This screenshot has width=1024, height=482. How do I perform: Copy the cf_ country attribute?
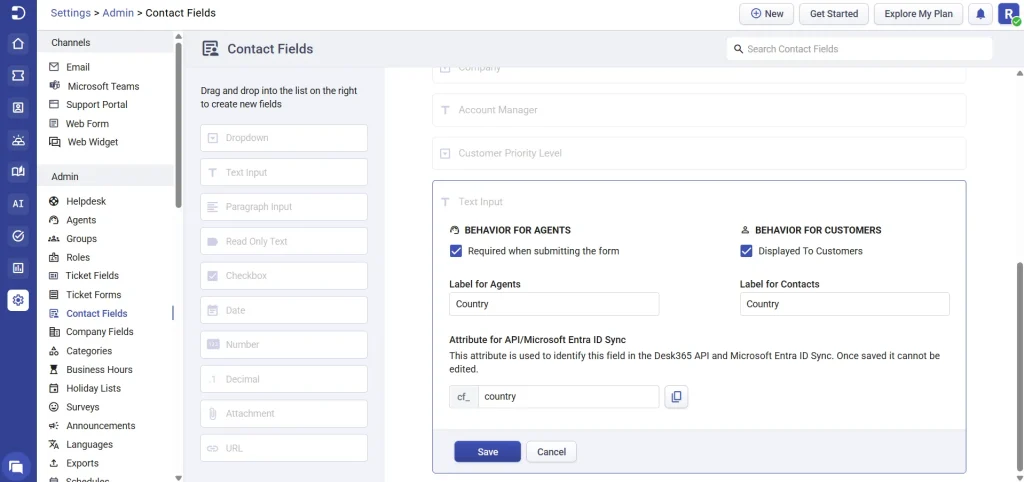[676, 396]
